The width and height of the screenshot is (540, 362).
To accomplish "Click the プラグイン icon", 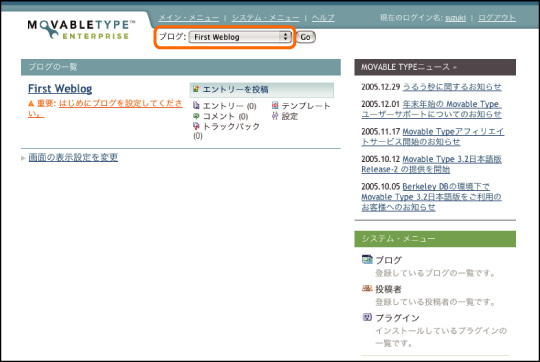I will 367,317.
